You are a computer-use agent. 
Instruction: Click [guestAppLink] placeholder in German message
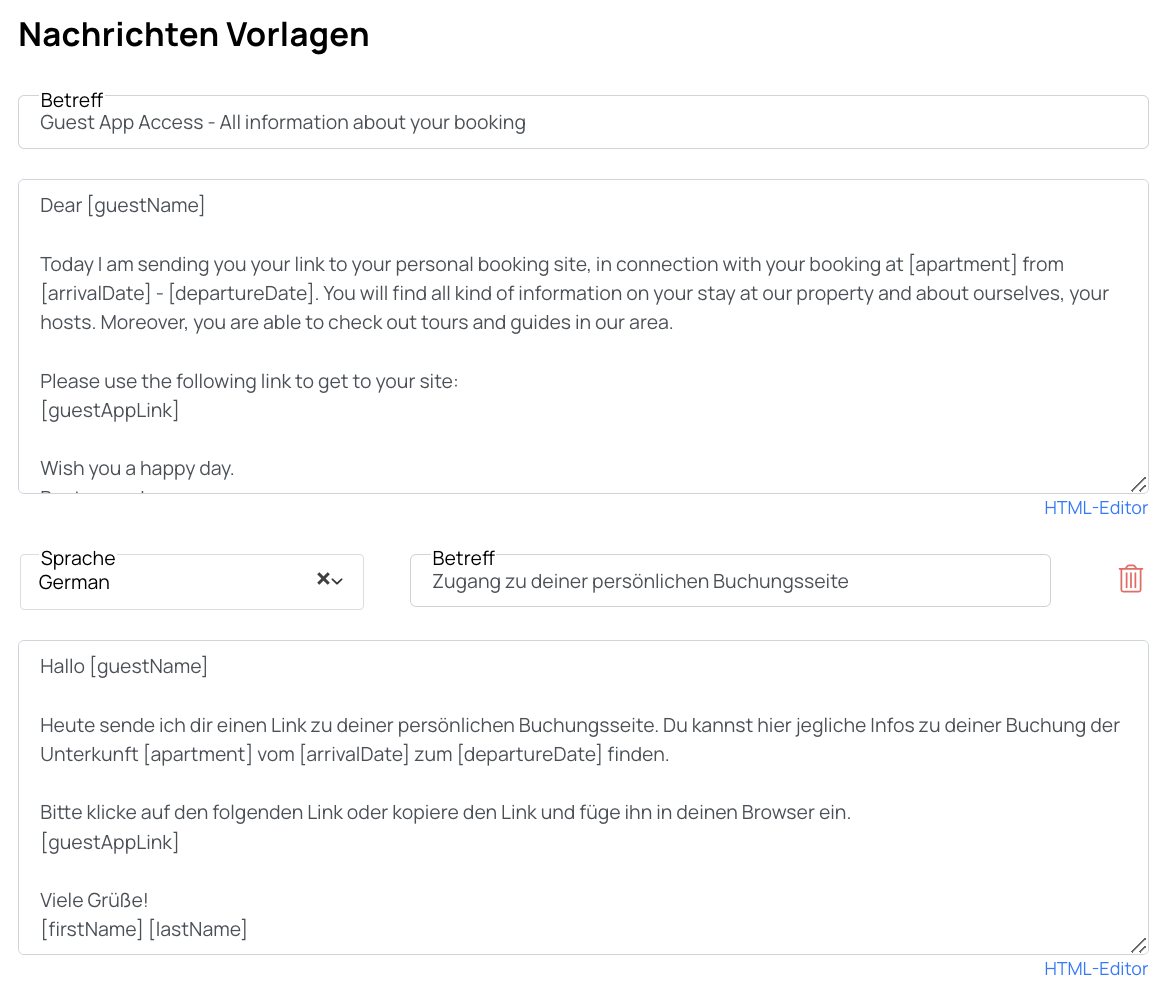click(110, 843)
